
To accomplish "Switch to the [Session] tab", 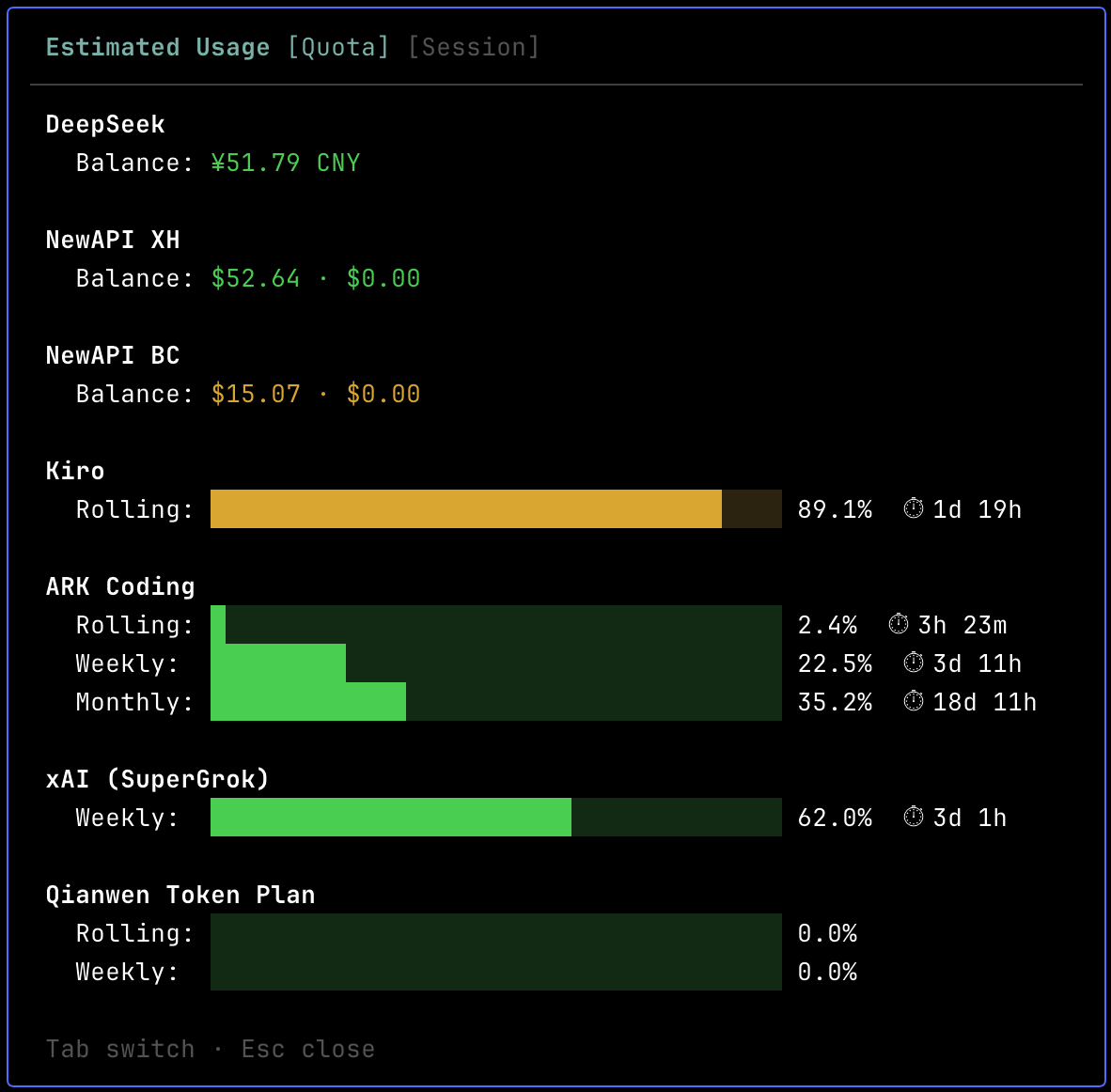I will [474, 48].
